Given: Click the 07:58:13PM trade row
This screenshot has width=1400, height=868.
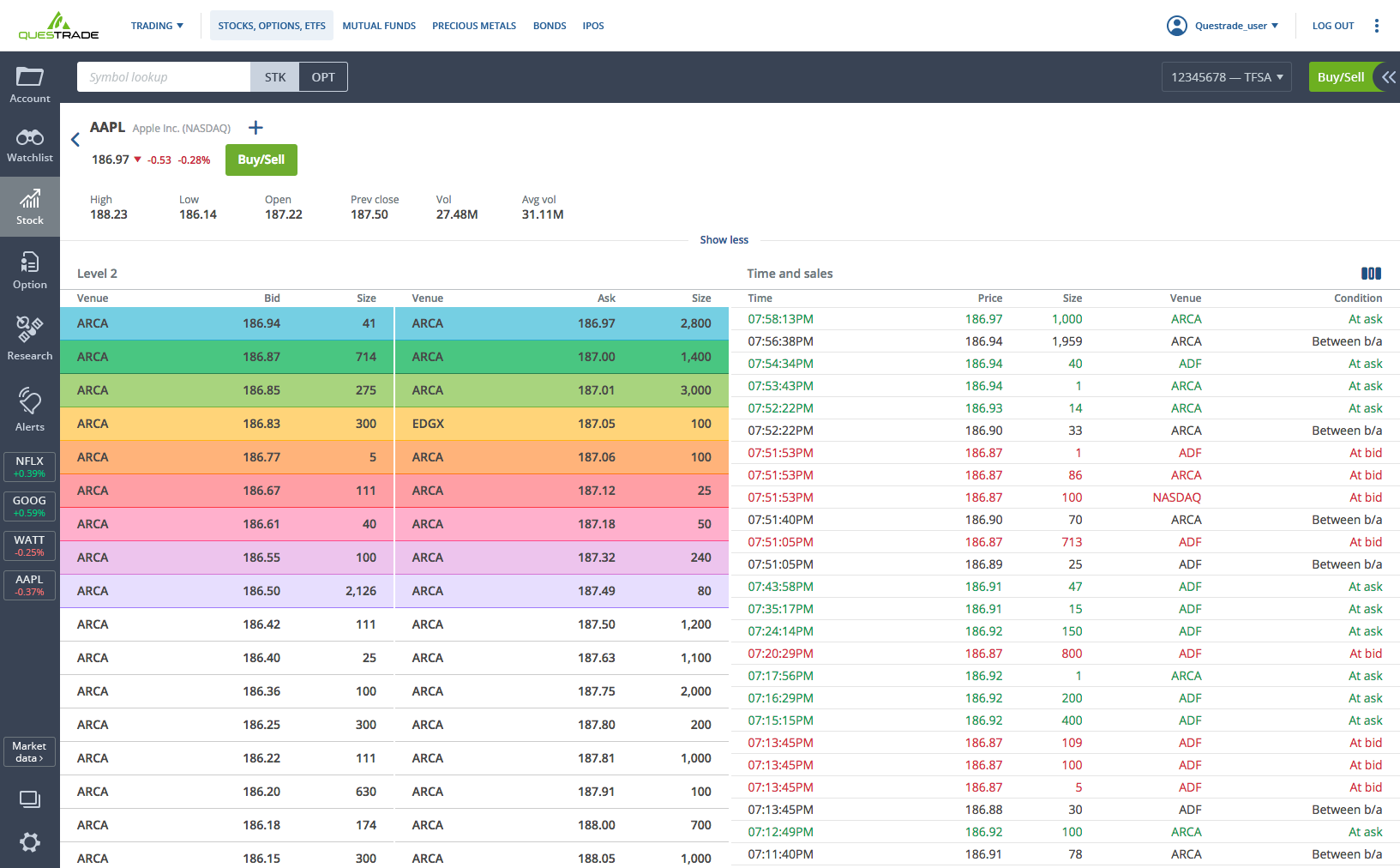Looking at the screenshot, I should click(1066, 319).
